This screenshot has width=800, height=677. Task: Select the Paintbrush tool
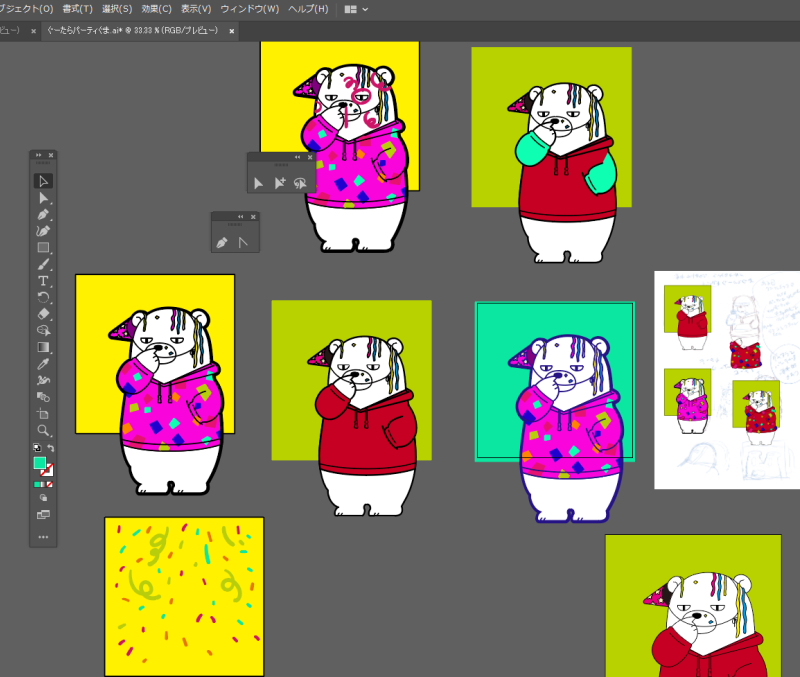43,264
